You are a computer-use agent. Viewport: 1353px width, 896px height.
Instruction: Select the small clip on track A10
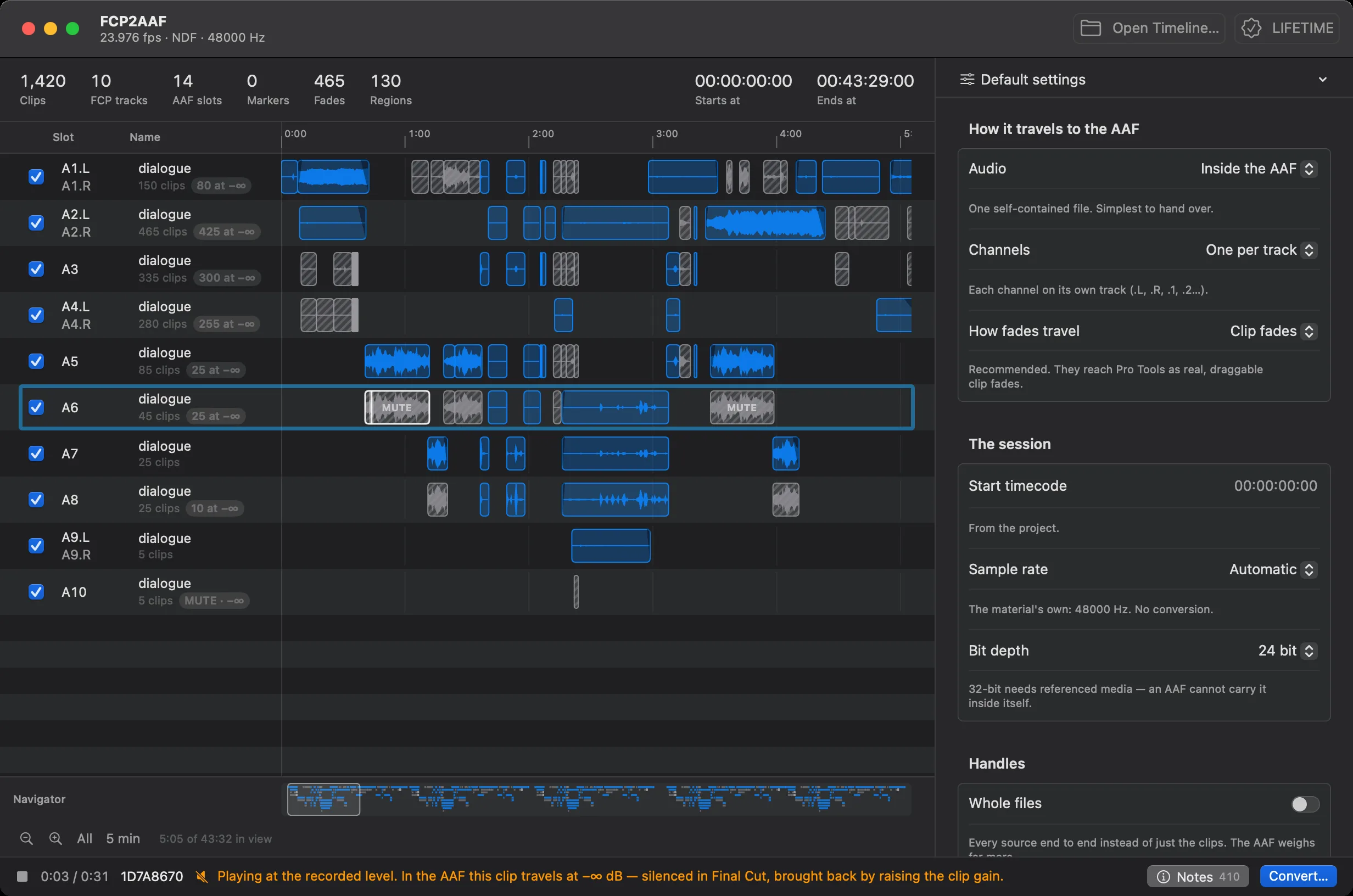(x=576, y=591)
